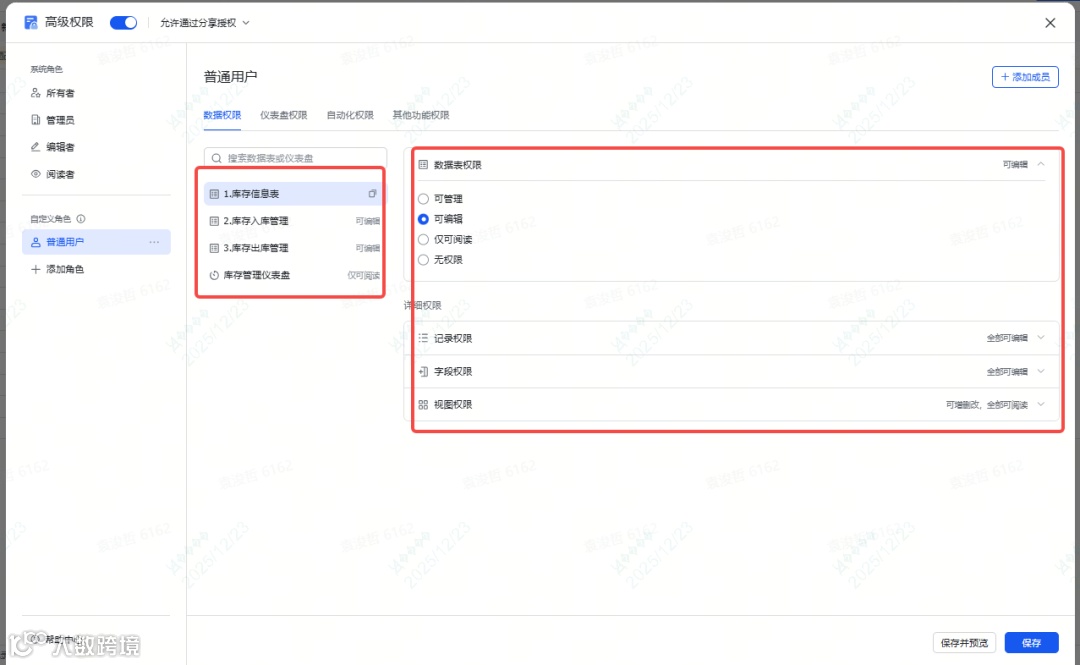The height and width of the screenshot is (665, 1080).
Task: Click the table icon of 3.库存出库管理
Action: tap(214, 248)
